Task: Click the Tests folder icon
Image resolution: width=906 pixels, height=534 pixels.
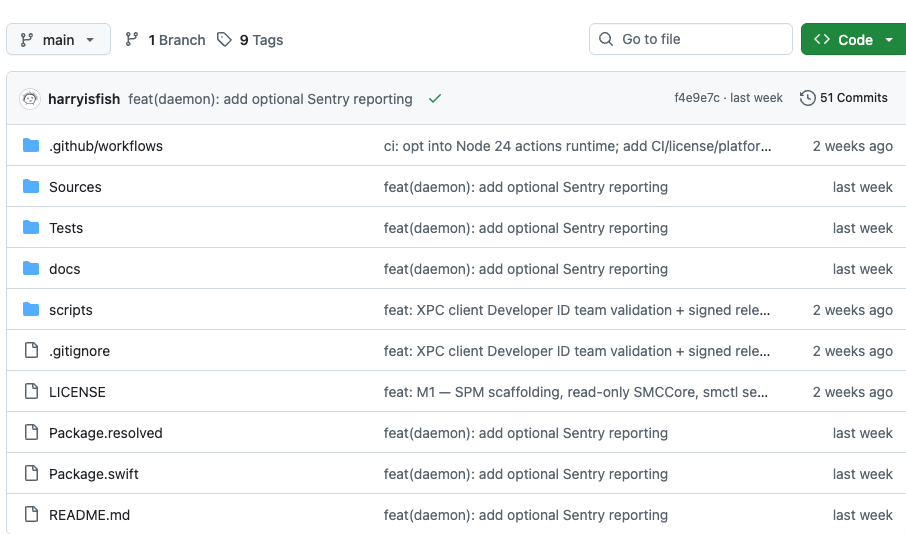Action: coord(31,227)
